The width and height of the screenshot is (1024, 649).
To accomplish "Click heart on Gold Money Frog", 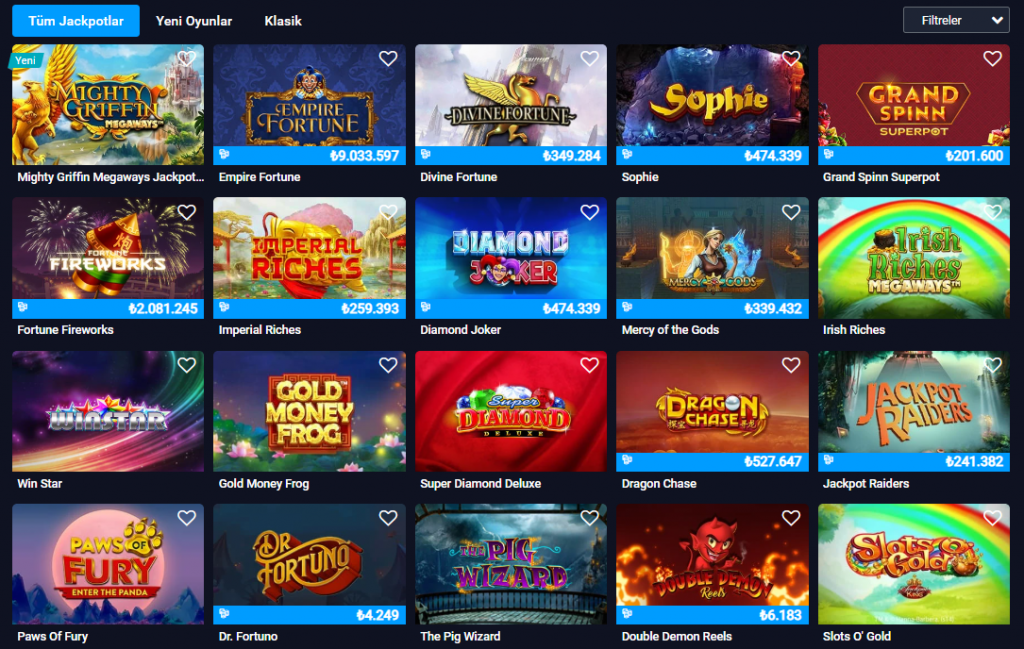I will tap(388, 365).
